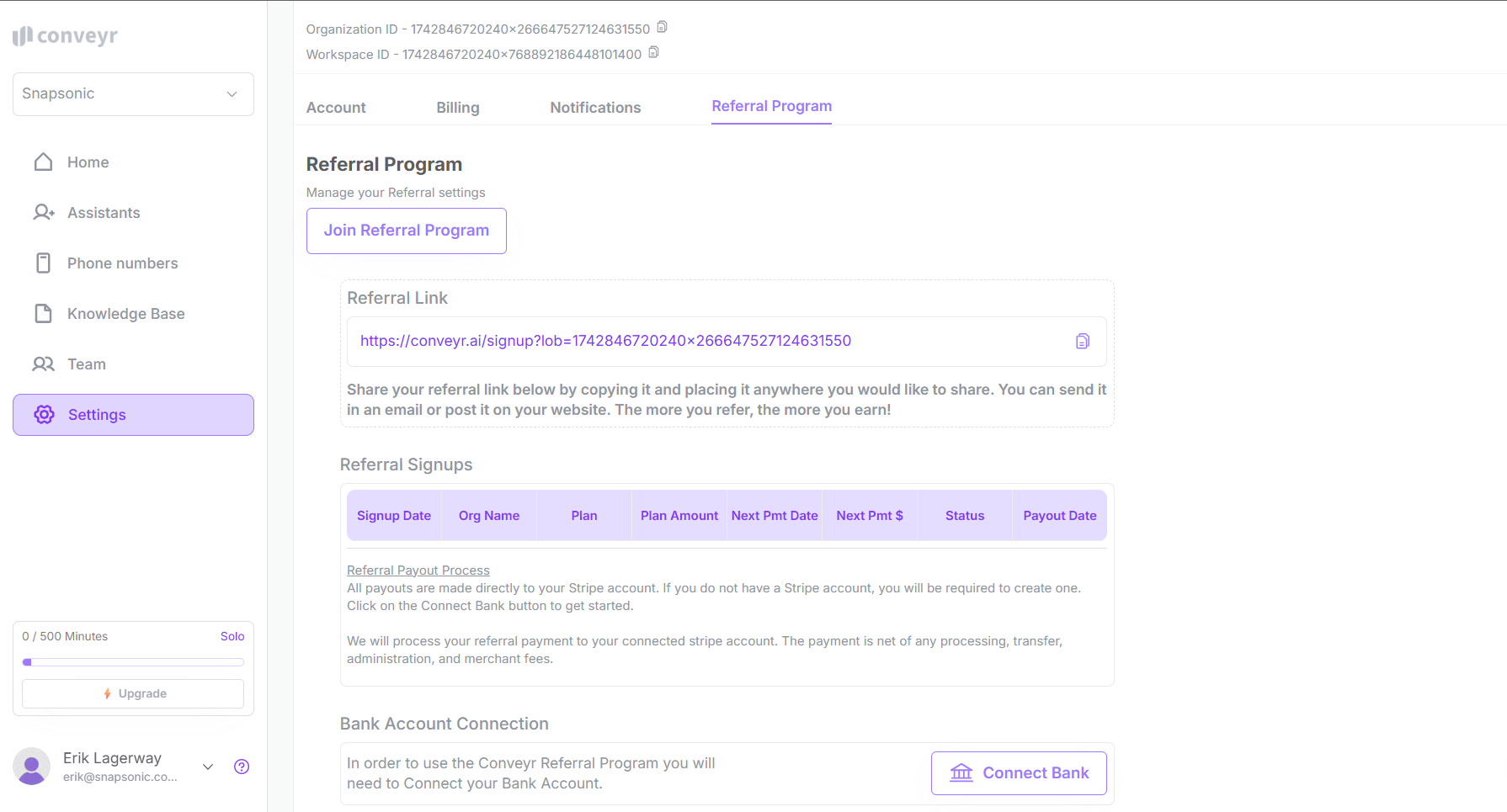Click the Payout Date column header

(1060, 516)
